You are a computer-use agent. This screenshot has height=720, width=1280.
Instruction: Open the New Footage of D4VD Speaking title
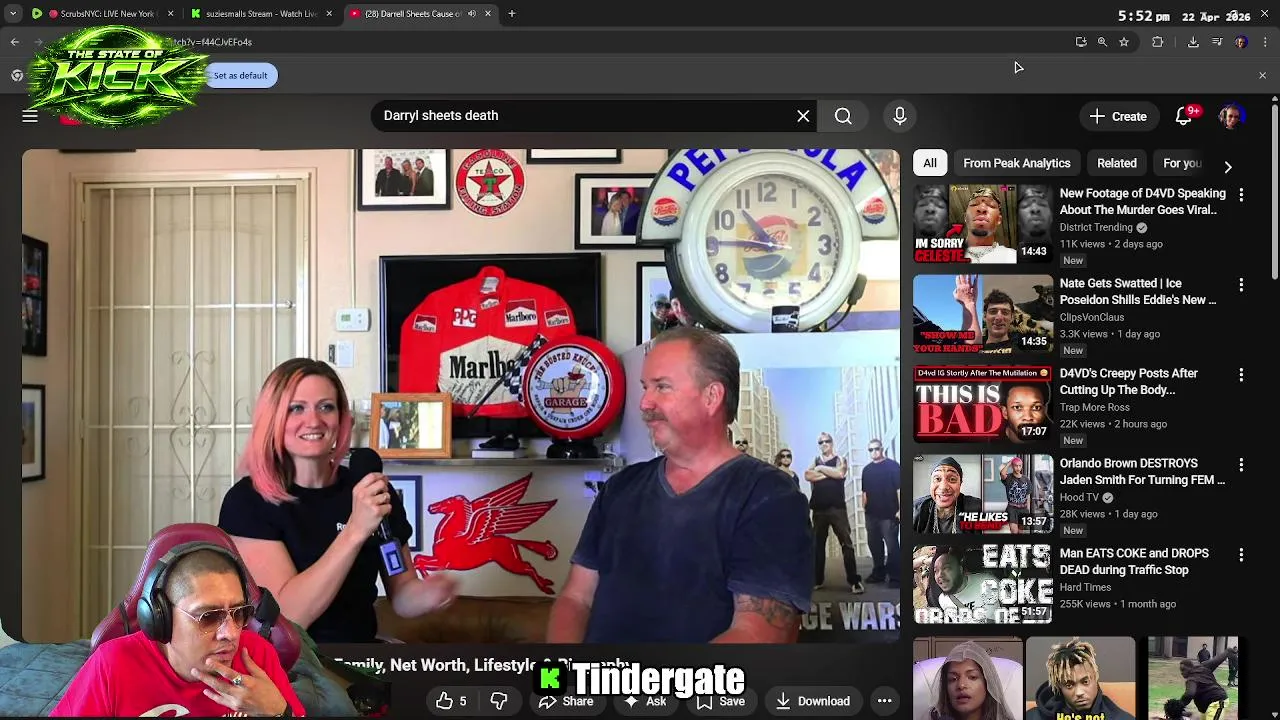[x=1143, y=201]
